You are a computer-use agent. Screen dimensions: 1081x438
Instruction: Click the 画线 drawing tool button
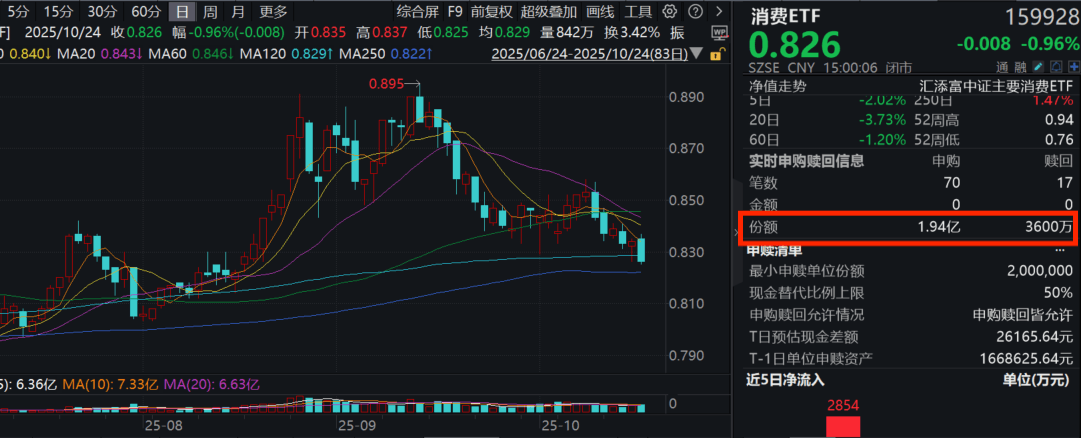click(x=600, y=12)
